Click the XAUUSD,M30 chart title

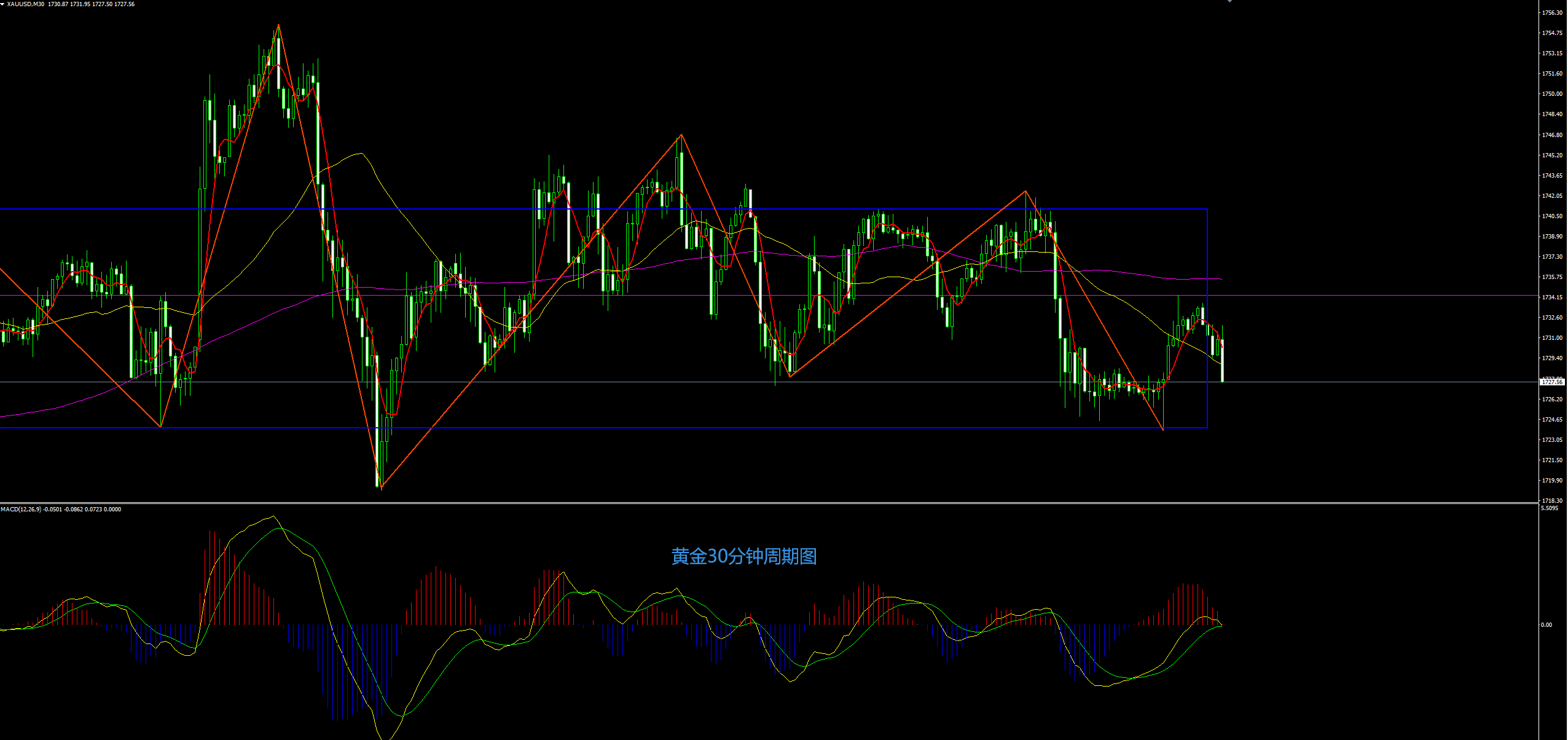point(26,4)
